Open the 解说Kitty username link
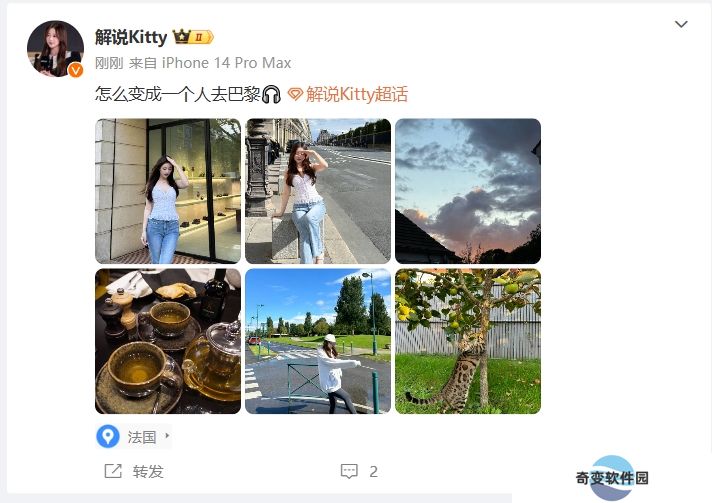The height and width of the screenshot is (503, 712). 131,37
